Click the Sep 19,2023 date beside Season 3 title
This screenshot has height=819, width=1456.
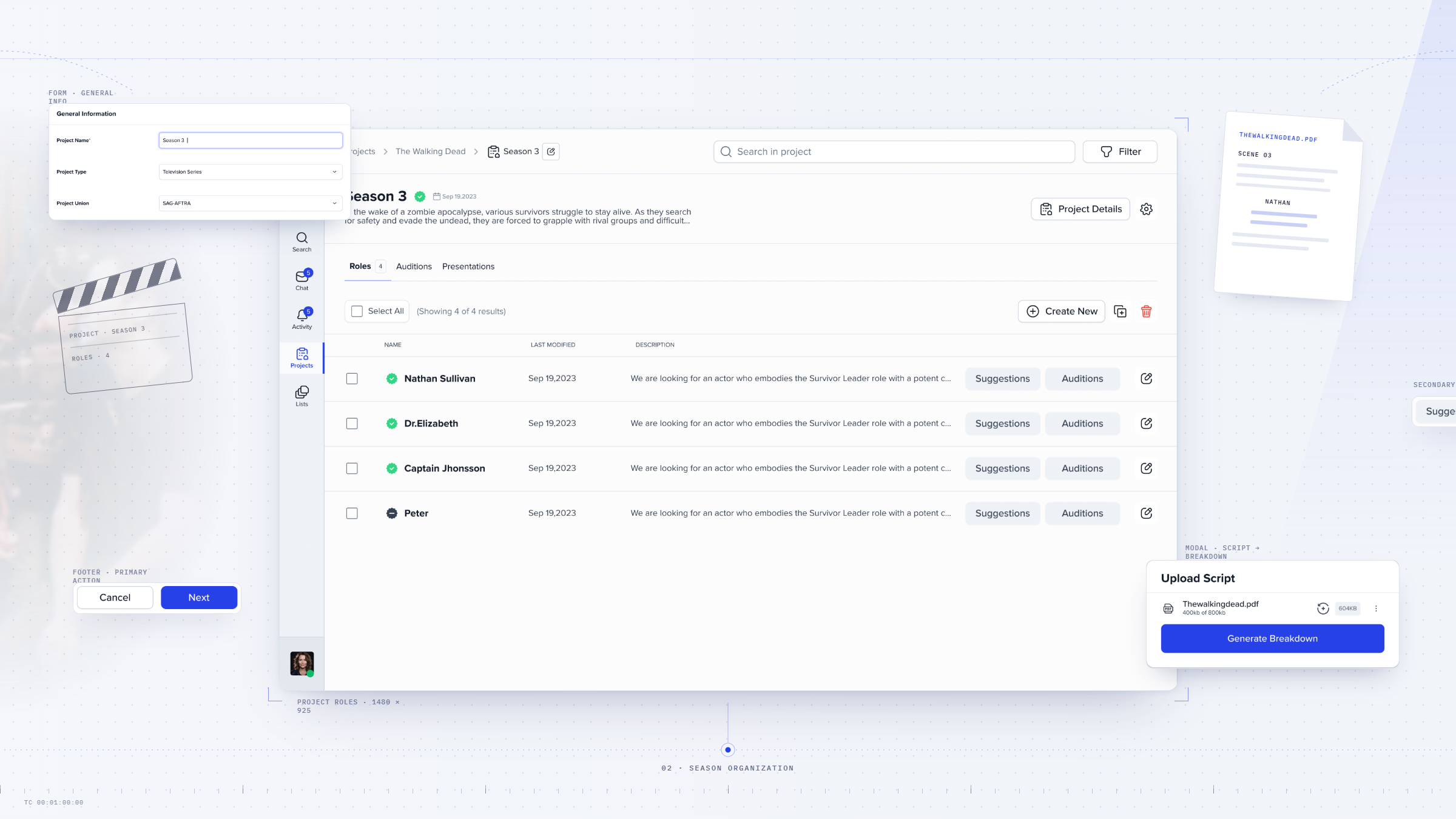[x=455, y=197]
